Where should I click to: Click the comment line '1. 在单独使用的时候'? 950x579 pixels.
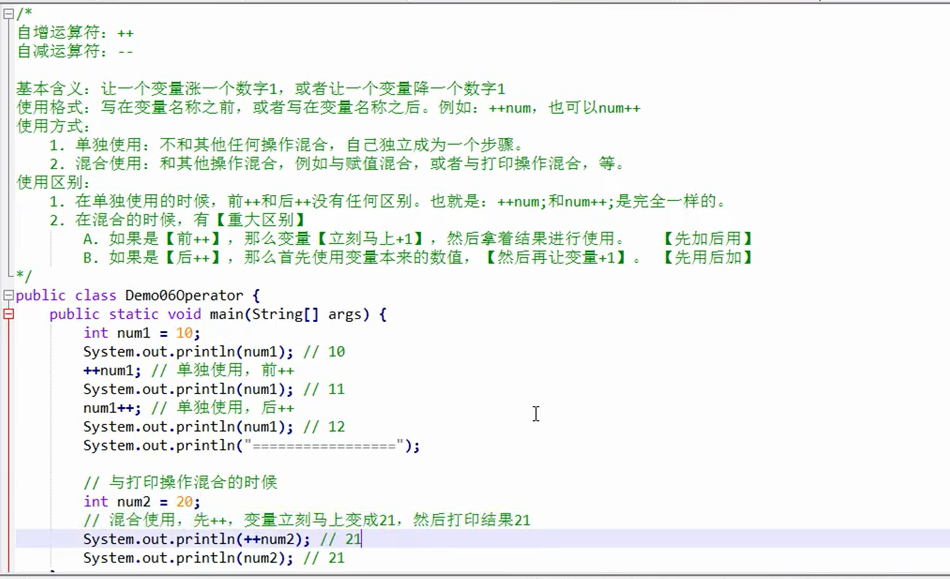tap(388, 202)
